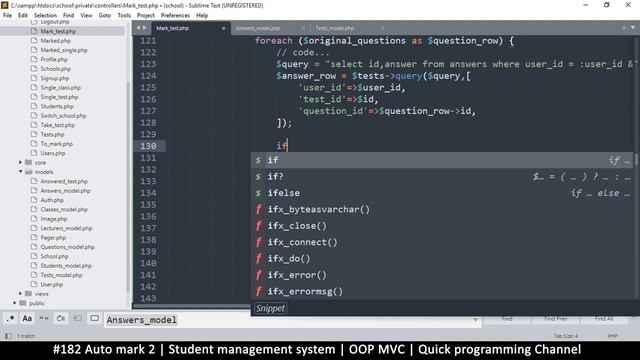The image size is (640, 360).
Task: Toggle case sensitive Aa option
Action: pyautogui.click(x=27, y=318)
